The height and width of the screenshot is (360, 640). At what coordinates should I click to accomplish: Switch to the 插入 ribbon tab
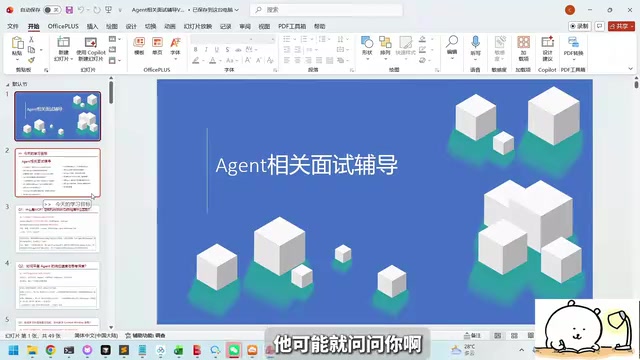92,26
